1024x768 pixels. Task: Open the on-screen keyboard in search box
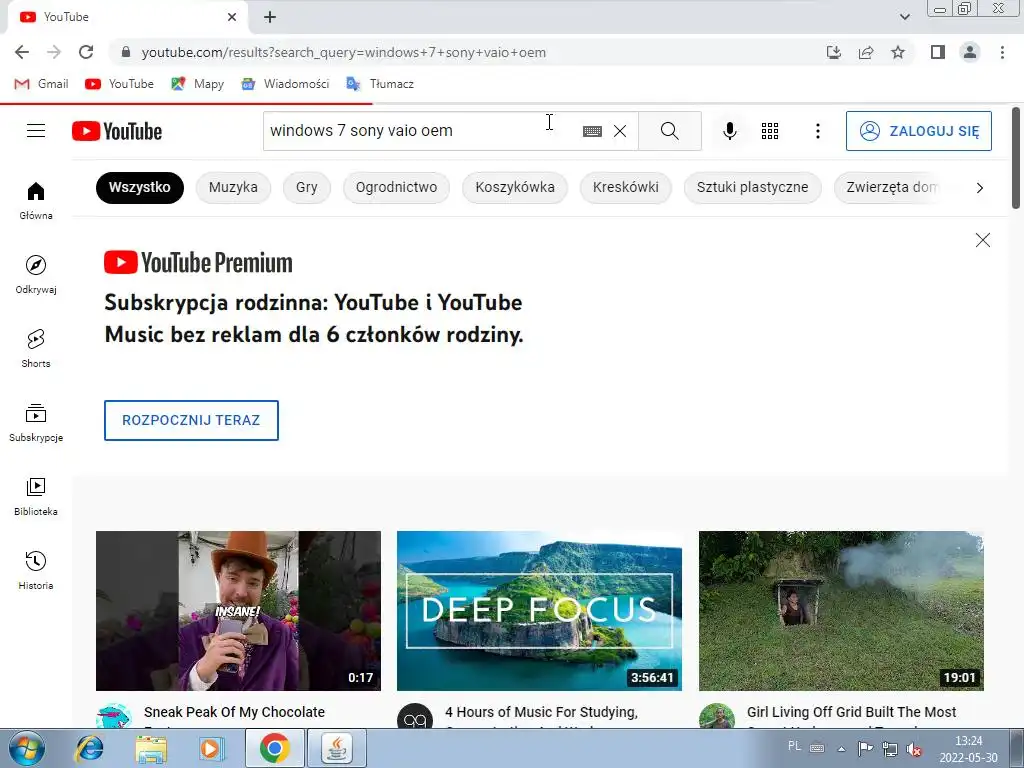click(x=592, y=131)
